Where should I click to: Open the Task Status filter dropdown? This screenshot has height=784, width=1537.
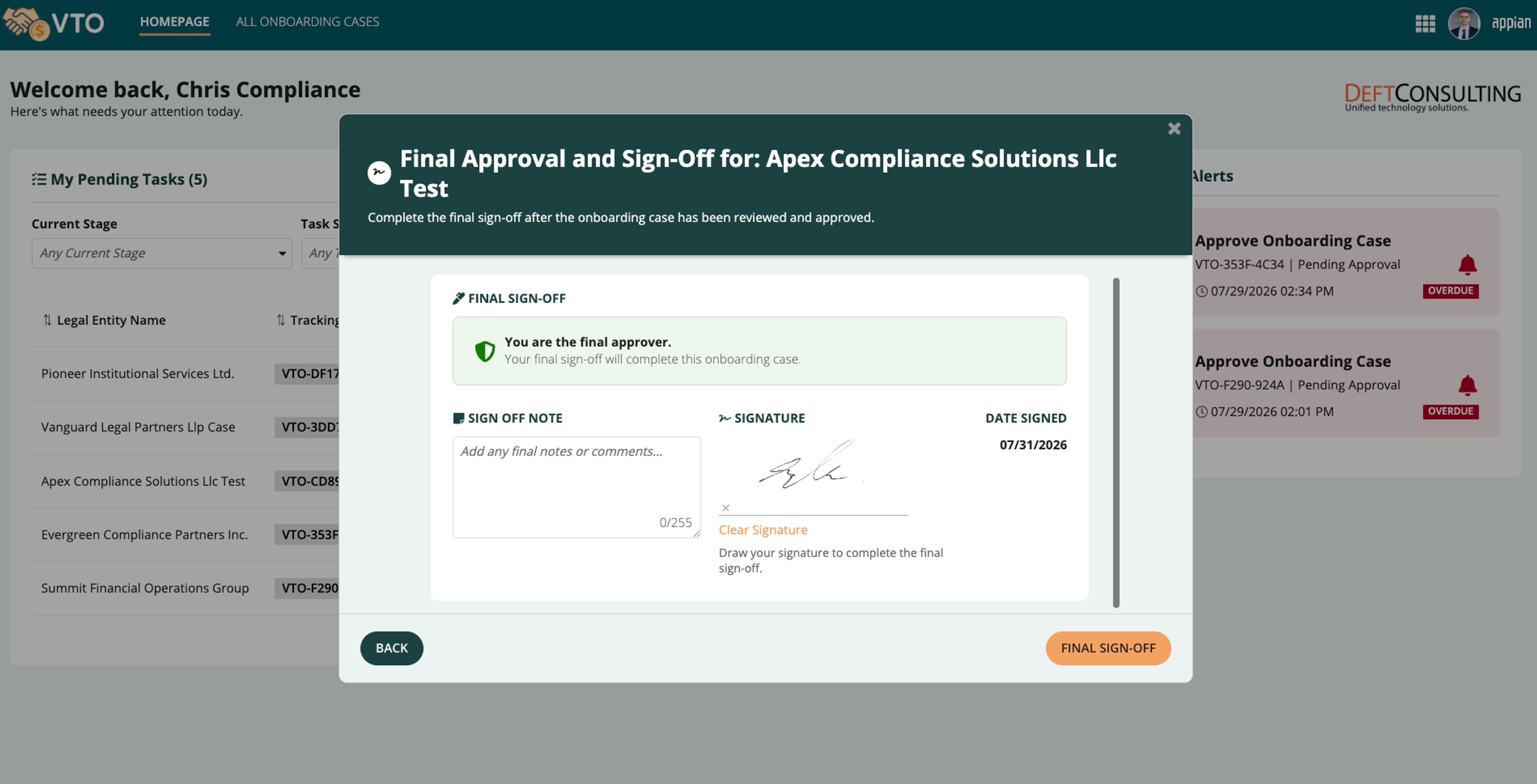(320, 253)
